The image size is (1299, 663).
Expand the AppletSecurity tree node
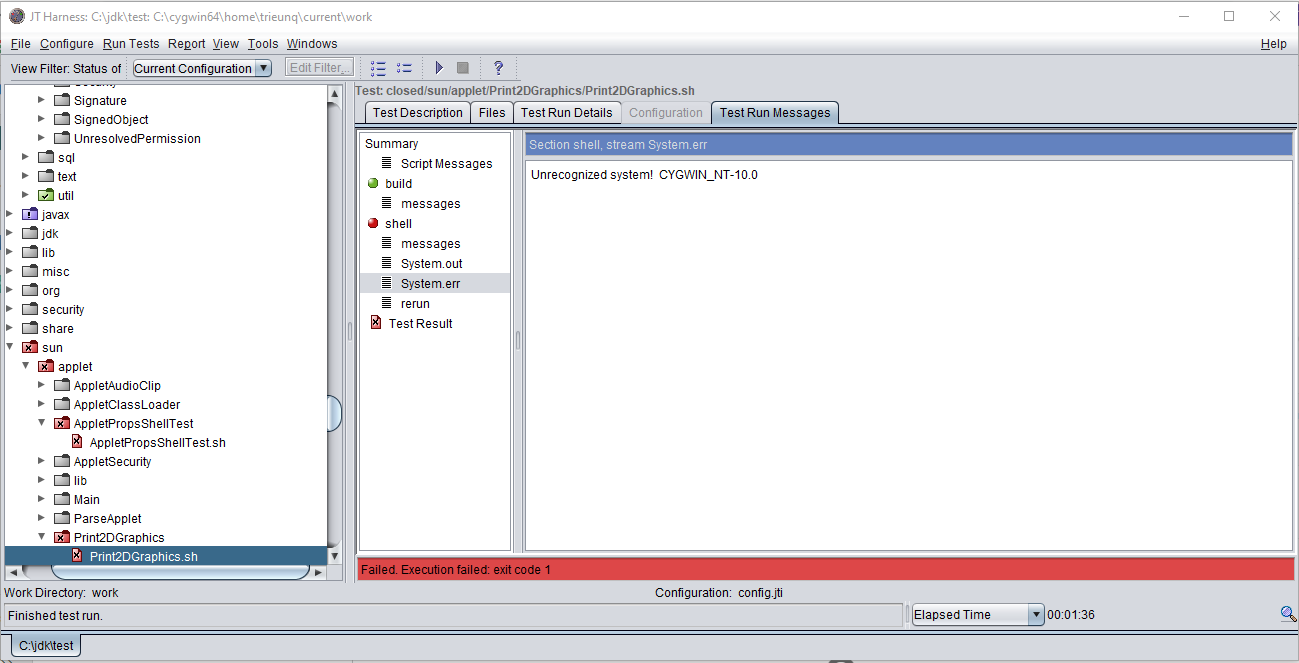(42, 461)
